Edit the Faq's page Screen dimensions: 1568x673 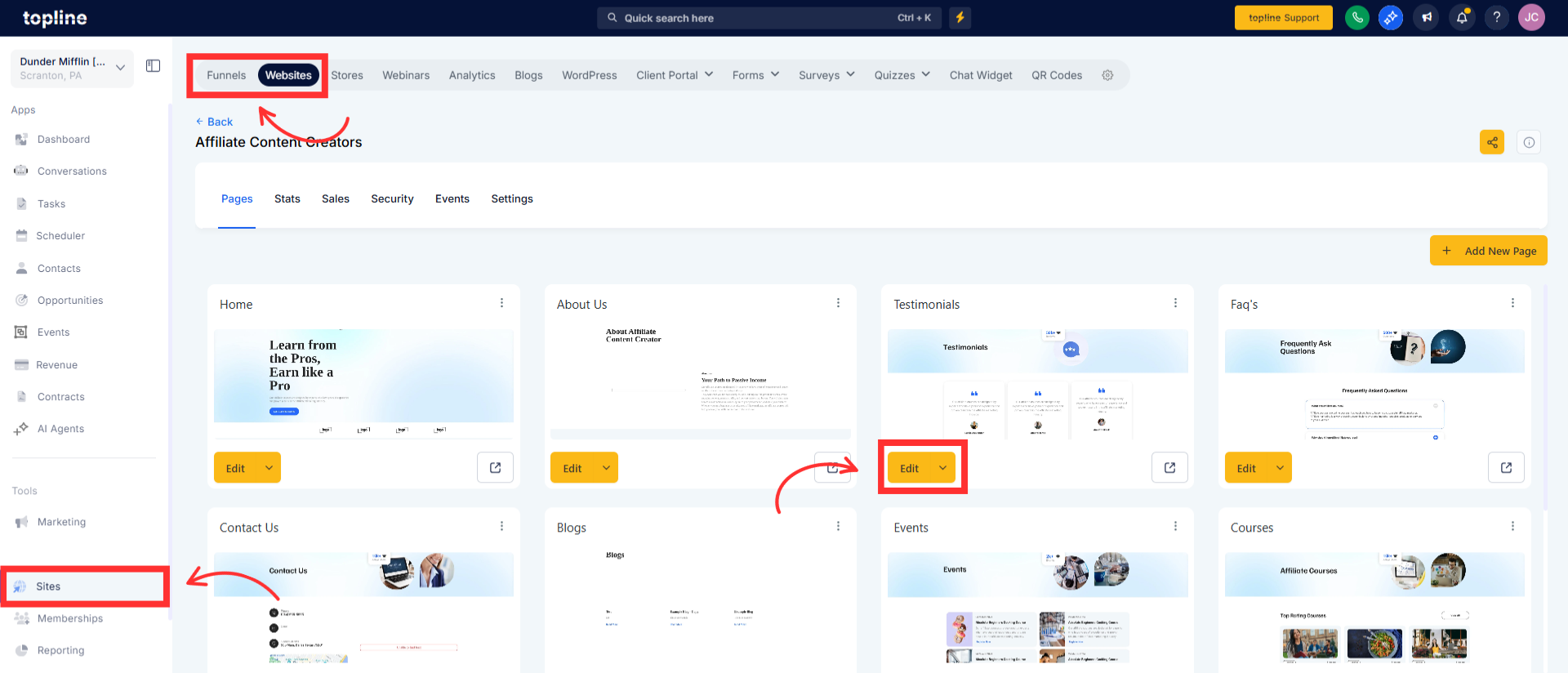[1246, 468]
